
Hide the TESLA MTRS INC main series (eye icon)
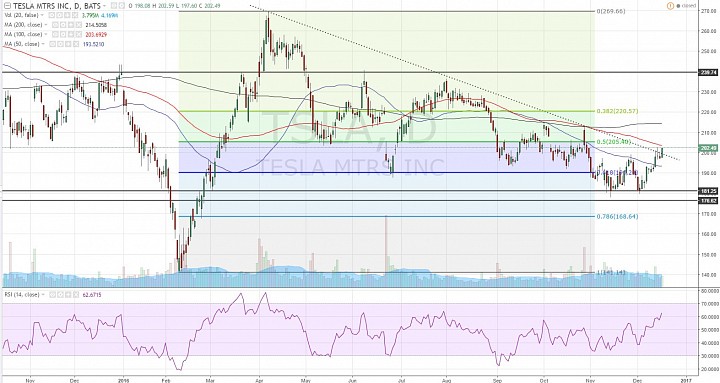pyautogui.click(x=113, y=6)
